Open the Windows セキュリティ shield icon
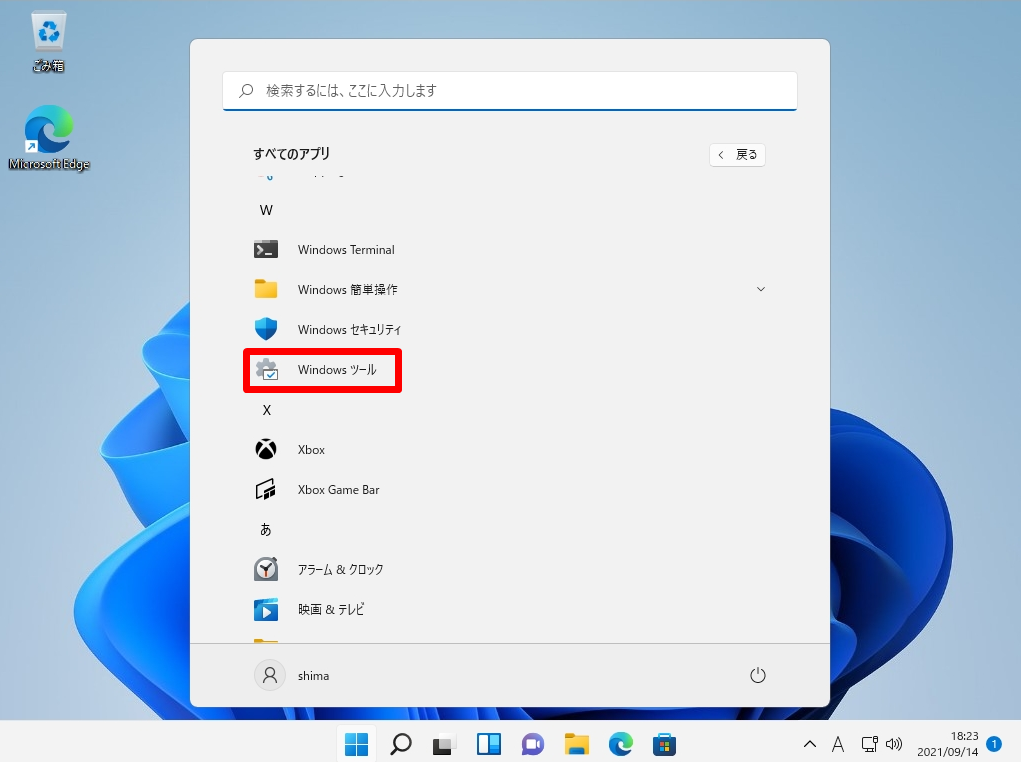Image resolution: width=1021 pixels, height=762 pixels. pyautogui.click(x=266, y=329)
